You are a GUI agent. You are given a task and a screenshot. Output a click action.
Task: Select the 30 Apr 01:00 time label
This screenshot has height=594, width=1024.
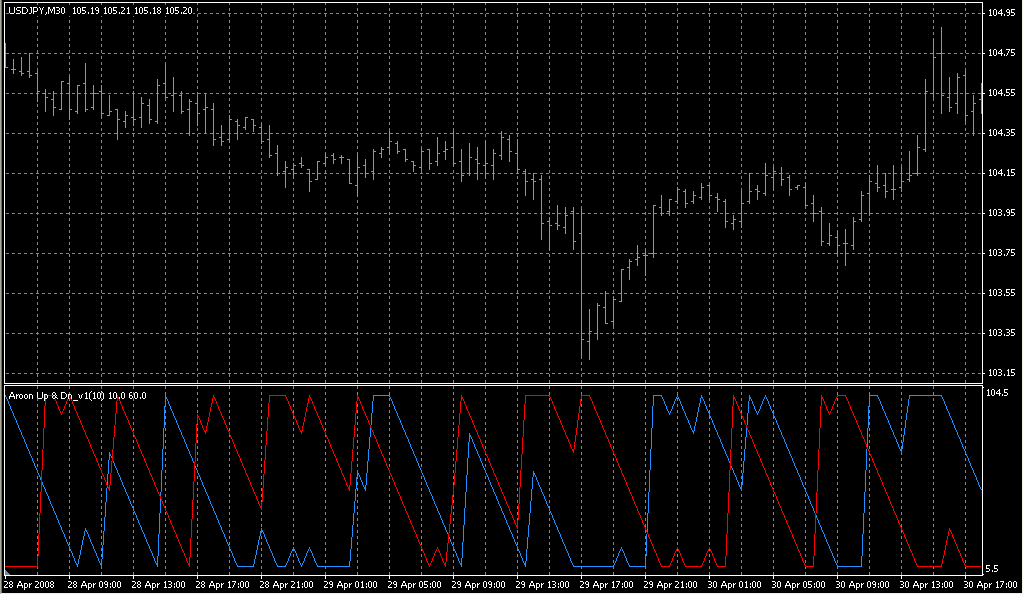(x=735, y=584)
